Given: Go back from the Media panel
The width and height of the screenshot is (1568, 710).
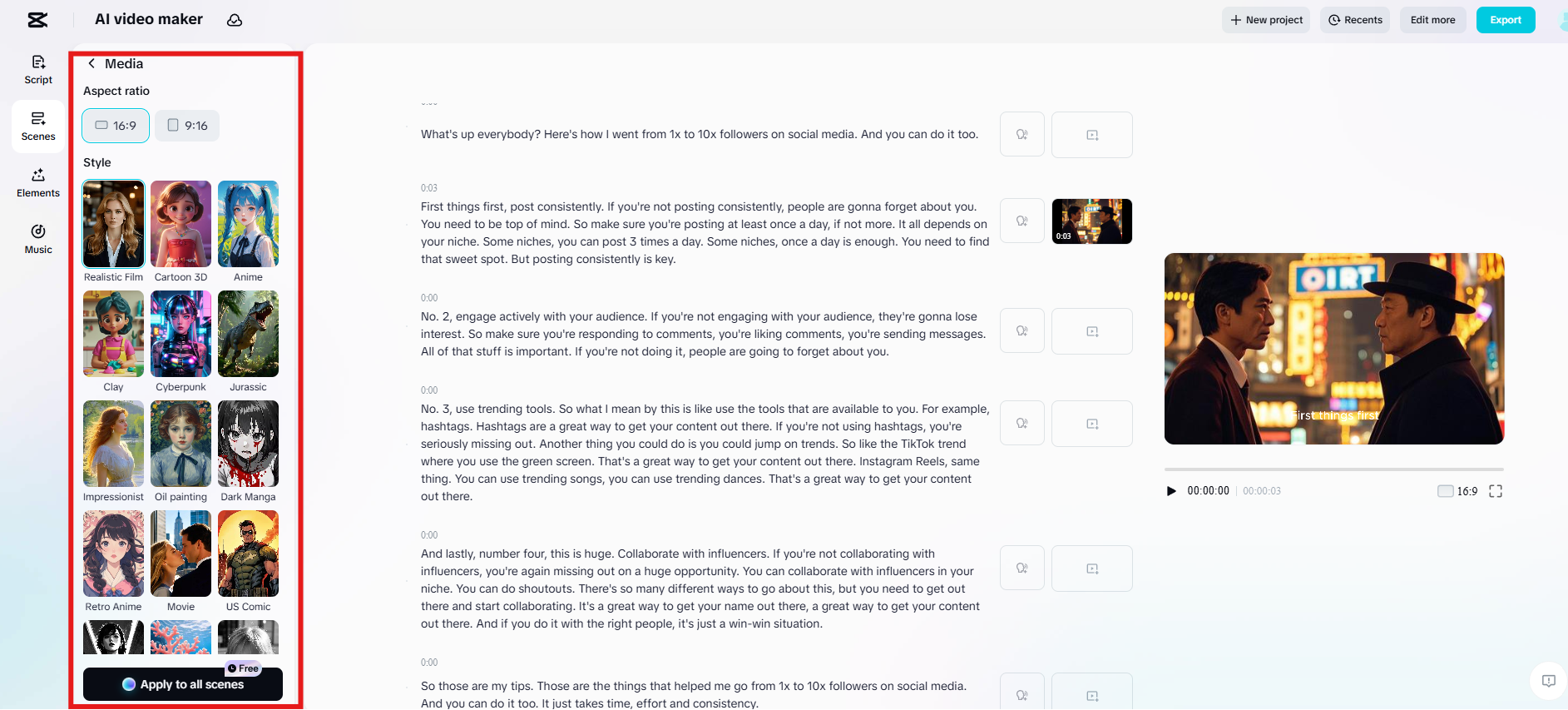Looking at the screenshot, I should point(92,63).
